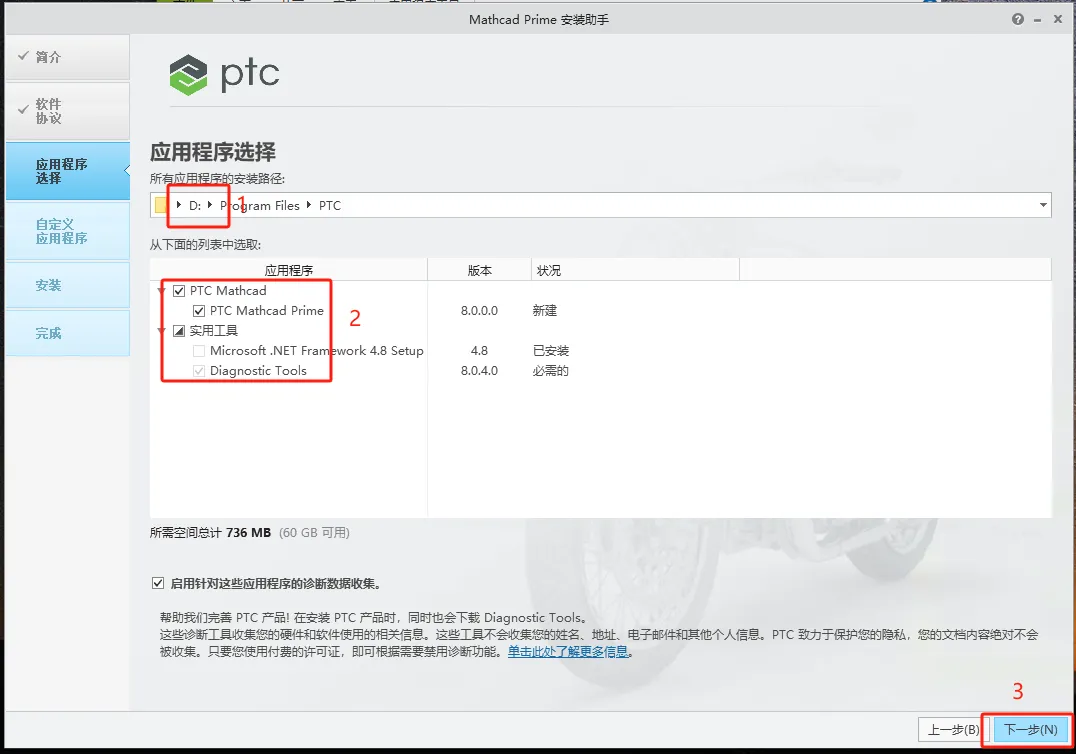Click the 上一步(B) button
Screen dimensions: 1076x754
(x=953, y=729)
